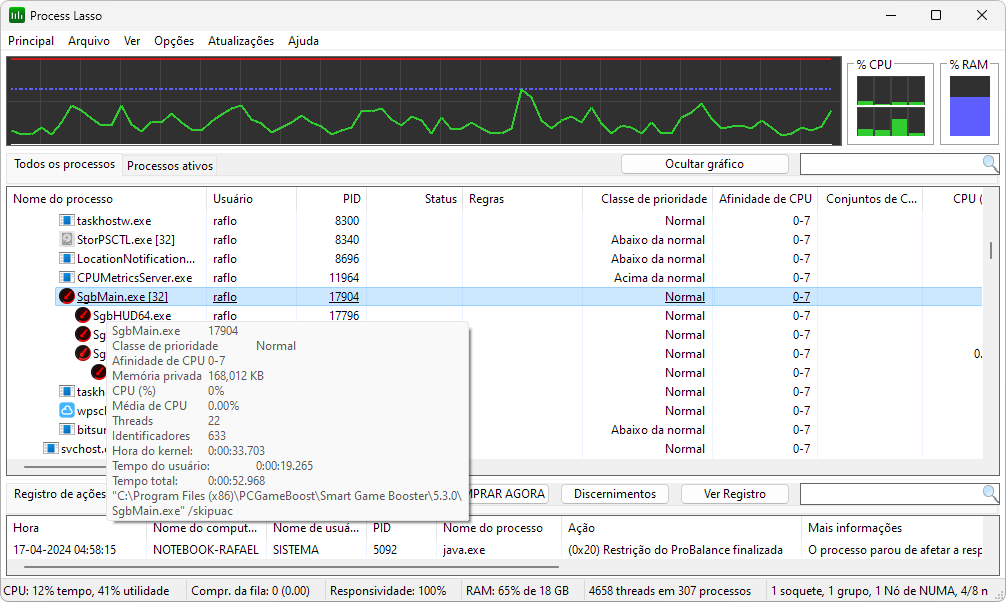The width and height of the screenshot is (1006, 602).
Task: Focus the action log search field
Action: (891, 494)
